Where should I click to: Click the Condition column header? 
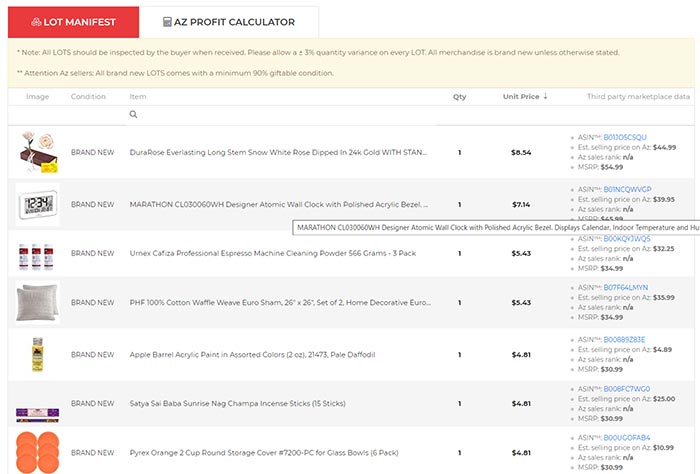click(88, 96)
